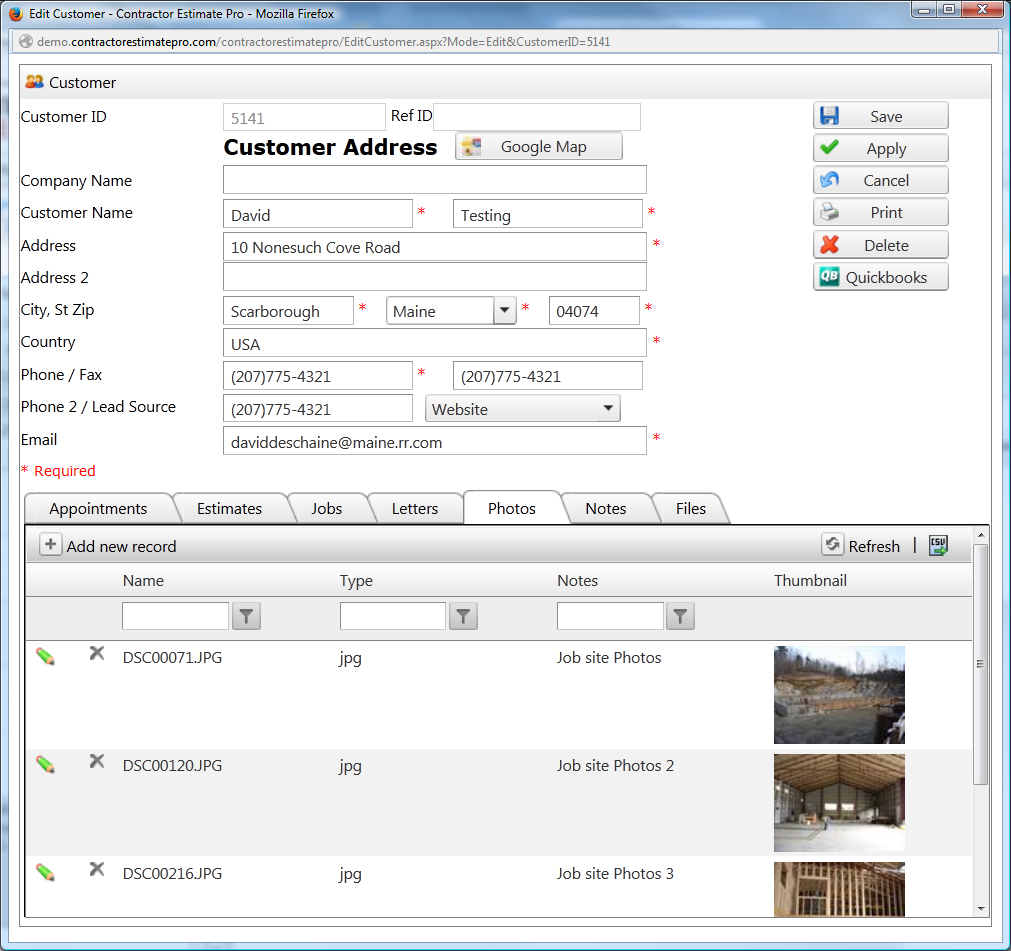
Task: Expand Add new record row
Action: click(50, 544)
